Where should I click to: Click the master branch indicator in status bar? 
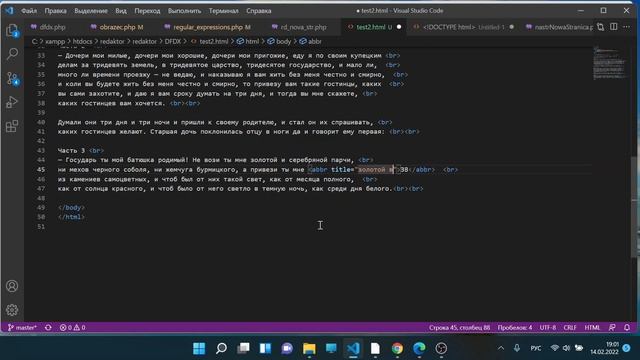pos(22,327)
